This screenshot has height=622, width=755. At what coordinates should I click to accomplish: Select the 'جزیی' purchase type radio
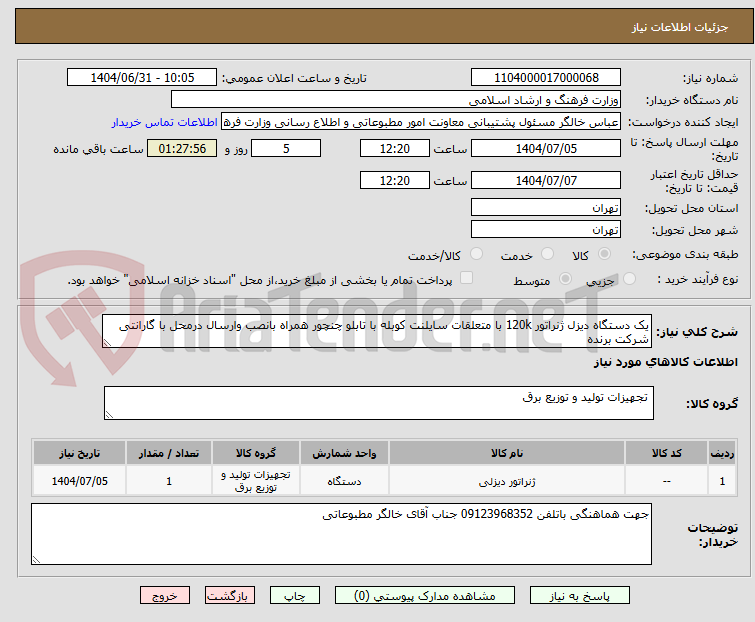click(x=629, y=279)
